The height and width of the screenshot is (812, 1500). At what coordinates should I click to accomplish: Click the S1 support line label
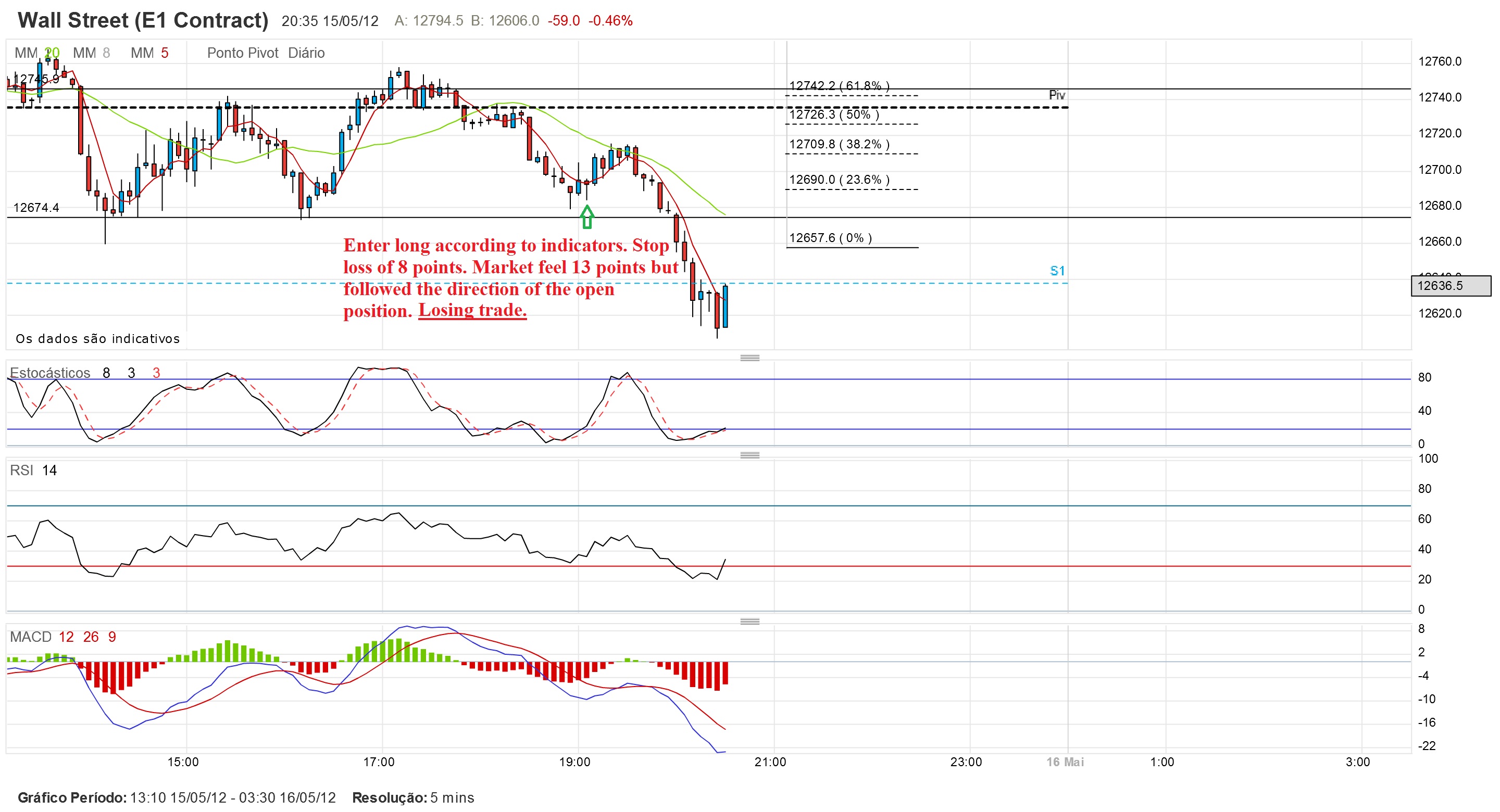pyautogui.click(x=1057, y=271)
